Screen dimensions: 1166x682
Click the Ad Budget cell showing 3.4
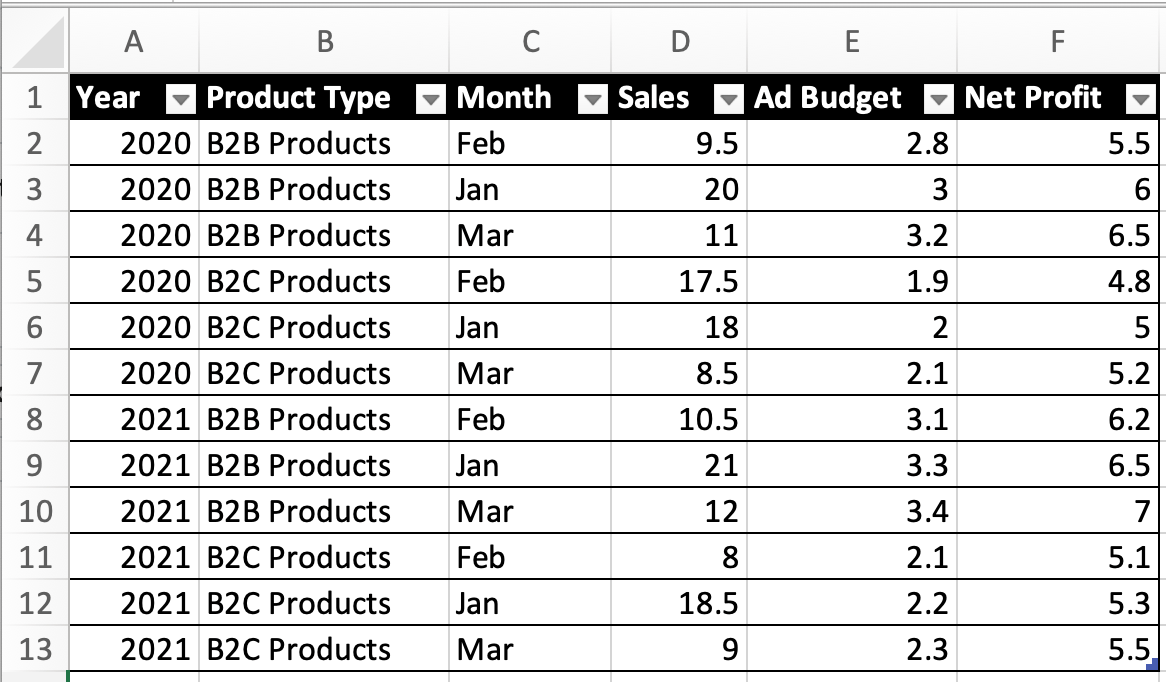coord(851,512)
